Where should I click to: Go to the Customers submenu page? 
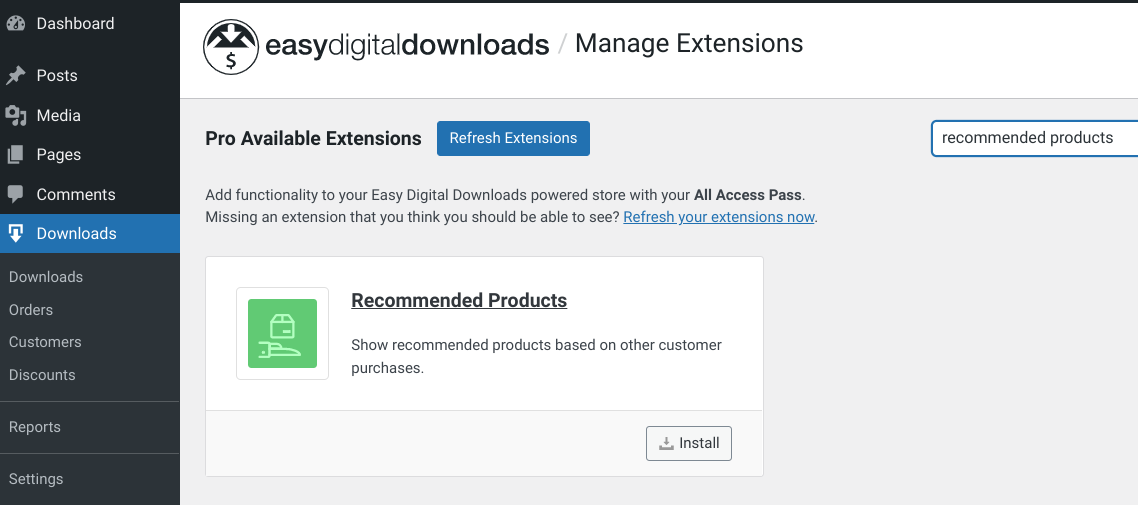tap(45, 342)
